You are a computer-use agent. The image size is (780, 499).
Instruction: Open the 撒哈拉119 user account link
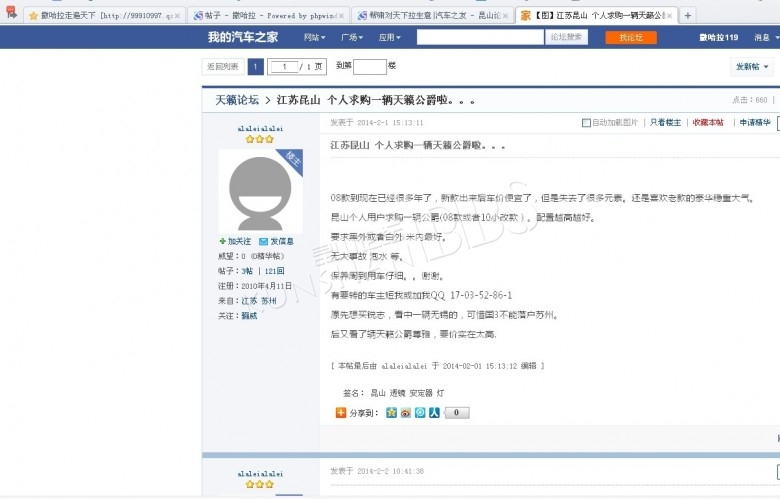(x=718, y=37)
